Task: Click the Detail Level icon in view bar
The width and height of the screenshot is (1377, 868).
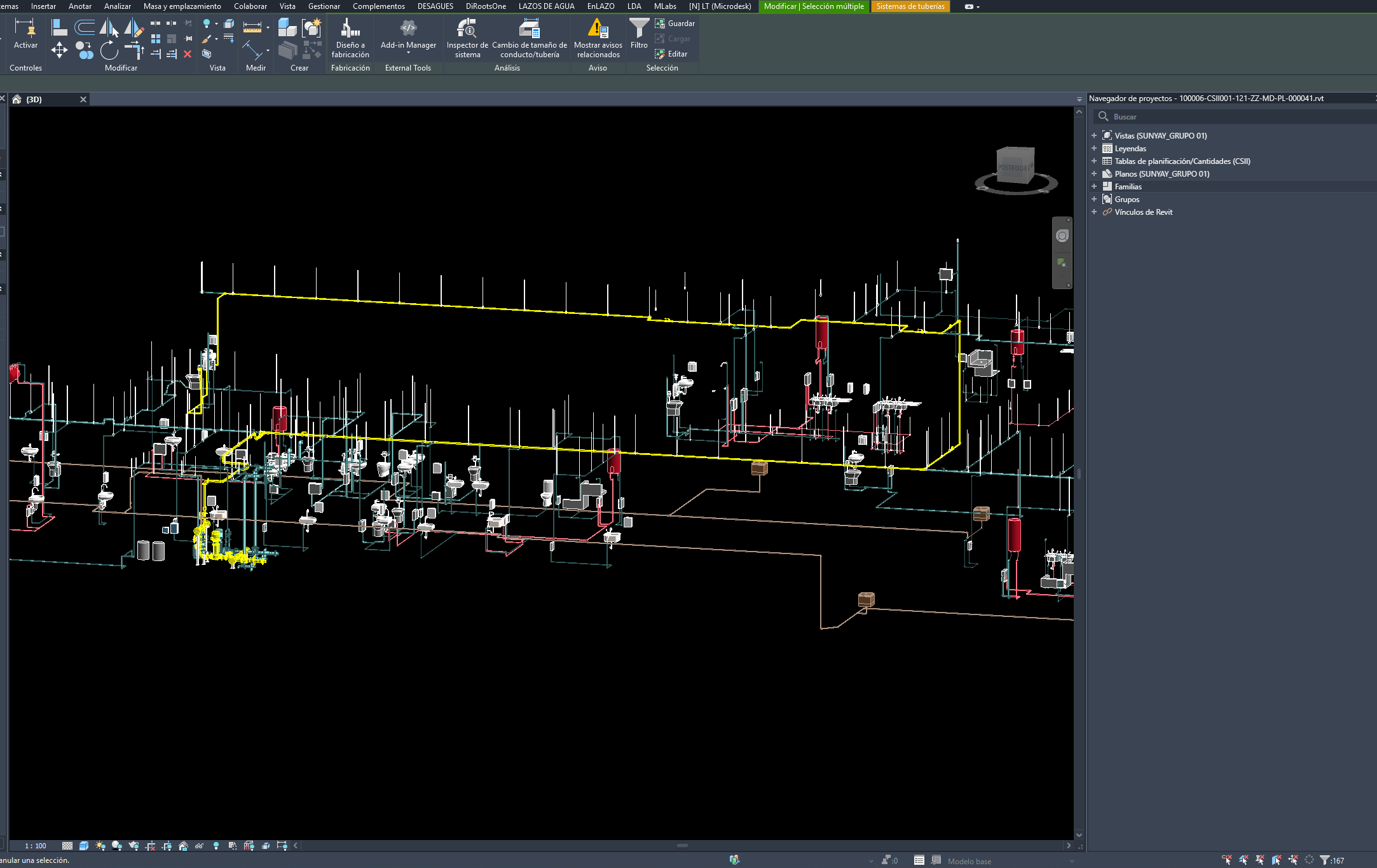Action: [x=67, y=846]
